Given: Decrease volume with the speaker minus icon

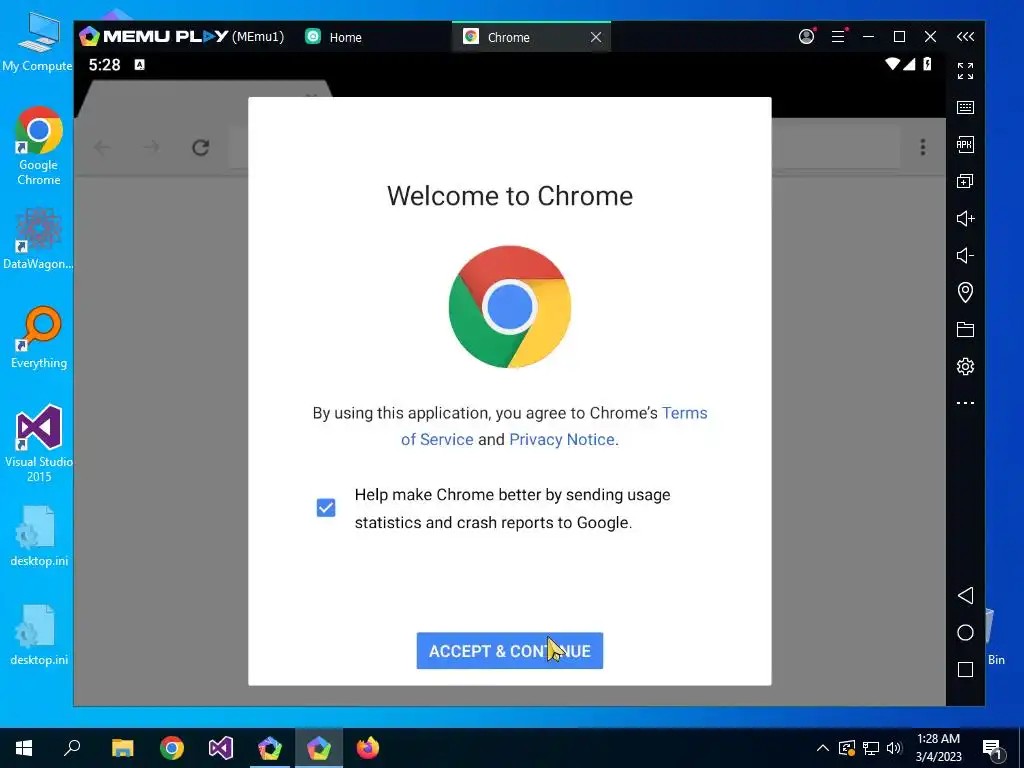Looking at the screenshot, I should [965, 255].
